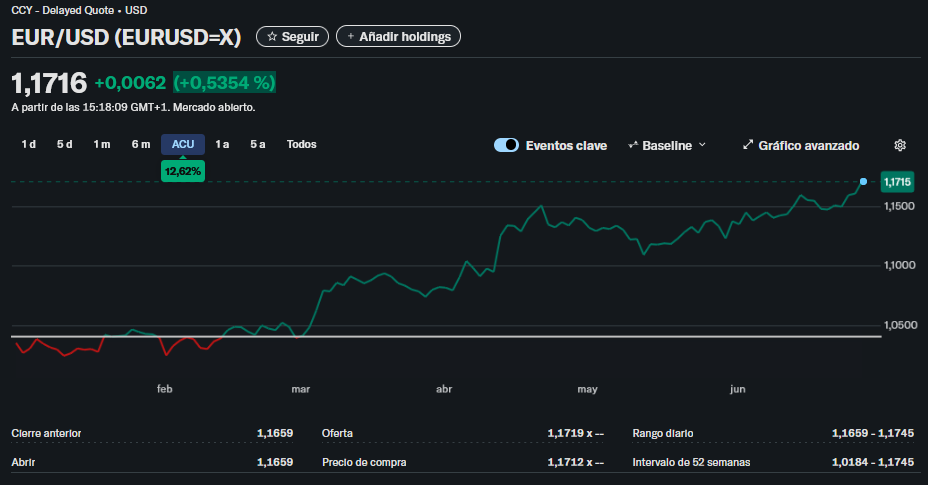Click the +0,5354 % change badge
928x485 pixels.
(225, 82)
